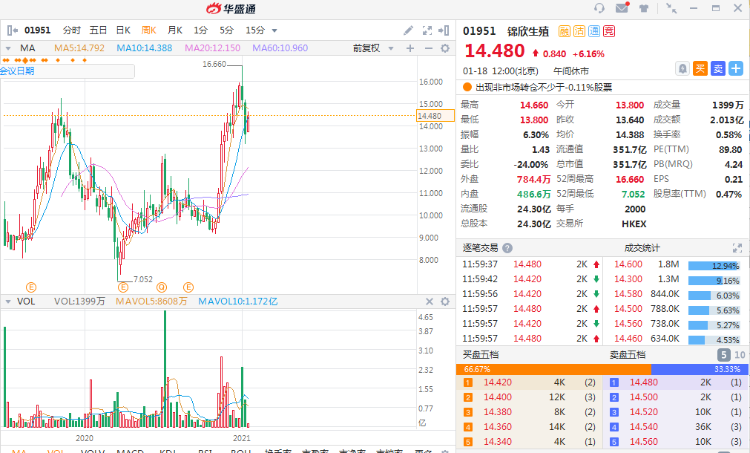The height and width of the screenshot is (453, 750).
Task: Switch to compact window mode icon
Action: coord(671,8)
